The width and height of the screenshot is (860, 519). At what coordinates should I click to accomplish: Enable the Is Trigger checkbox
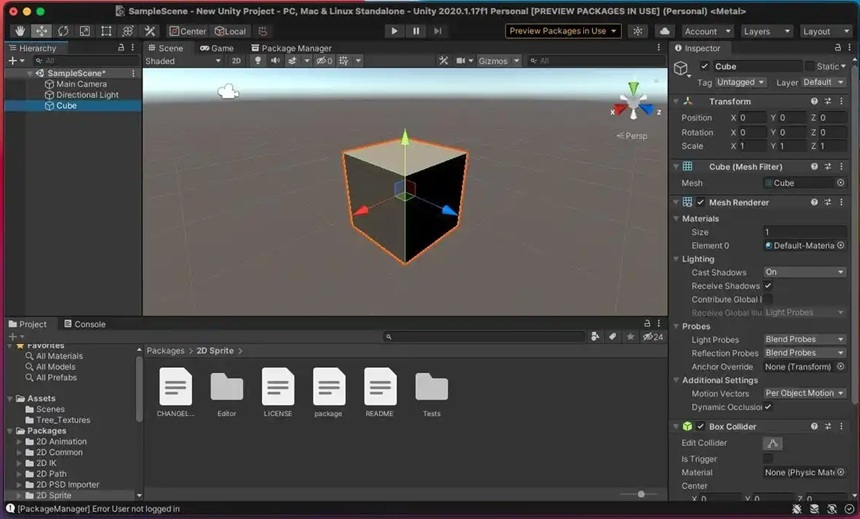point(768,459)
